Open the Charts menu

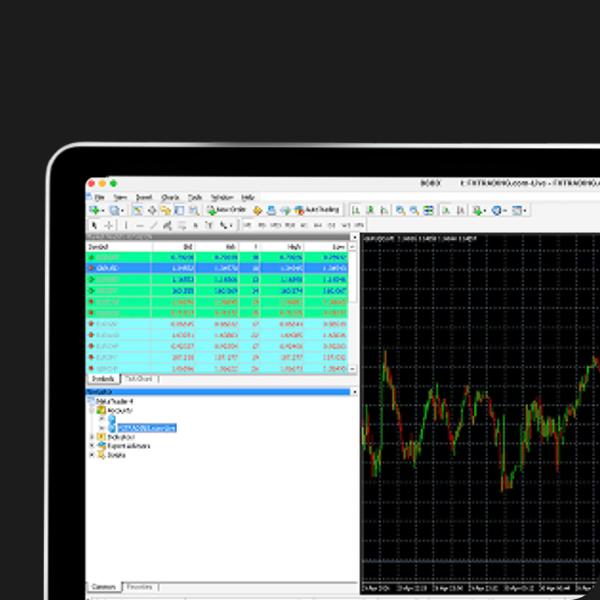coord(170,197)
